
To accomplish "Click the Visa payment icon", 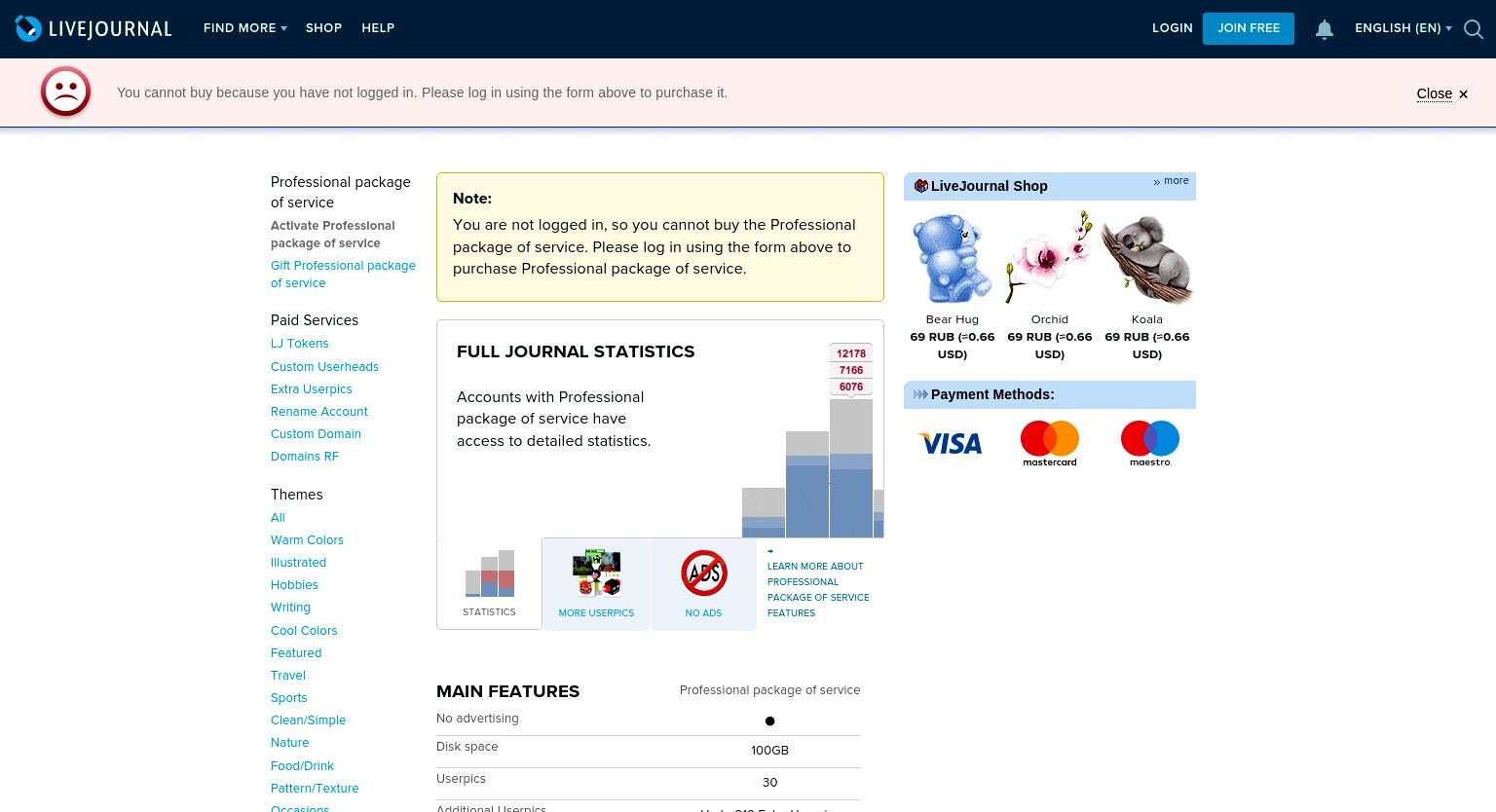I will (951, 444).
